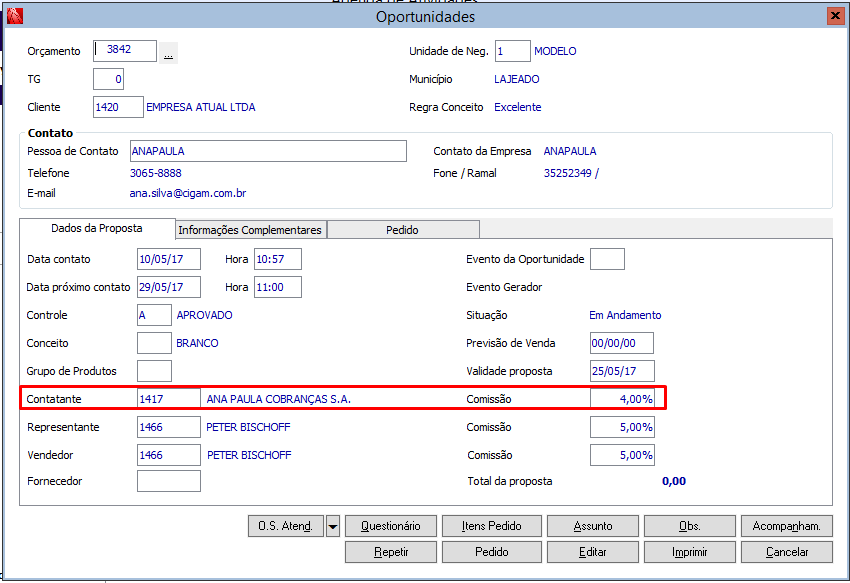The height and width of the screenshot is (583, 850).
Task: Click the MODELO unit name
Action: pyautogui.click(x=555, y=51)
